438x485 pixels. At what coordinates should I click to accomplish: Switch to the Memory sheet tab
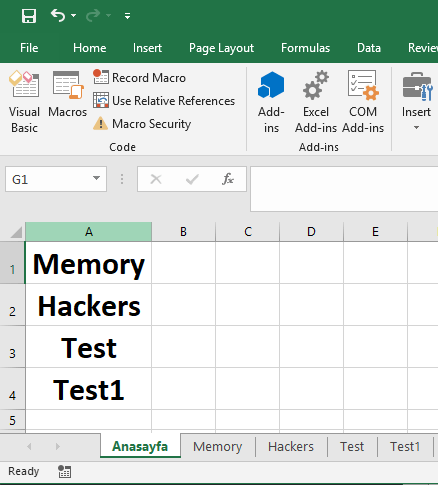(x=218, y=447)
